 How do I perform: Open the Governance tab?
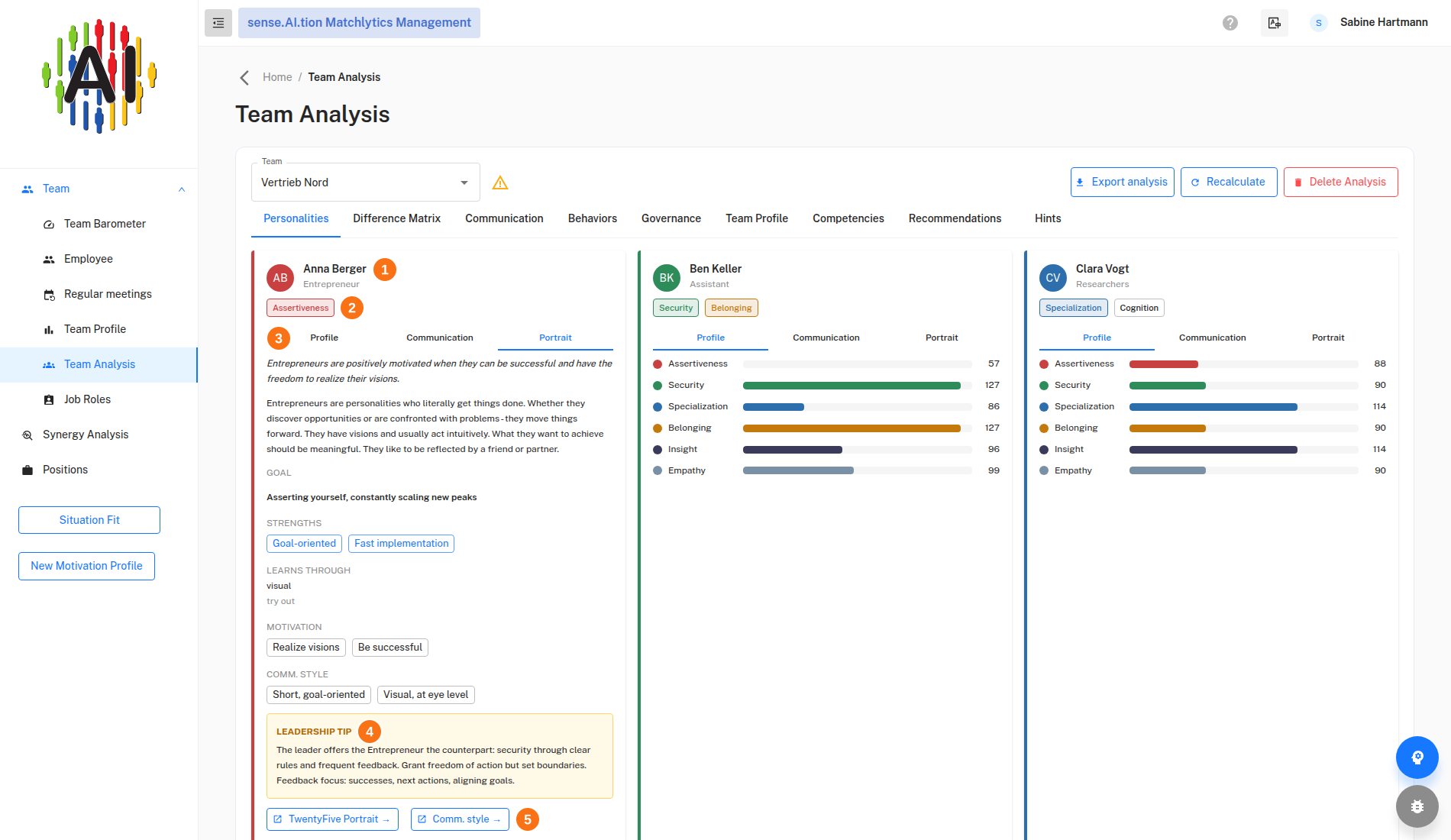671,218
